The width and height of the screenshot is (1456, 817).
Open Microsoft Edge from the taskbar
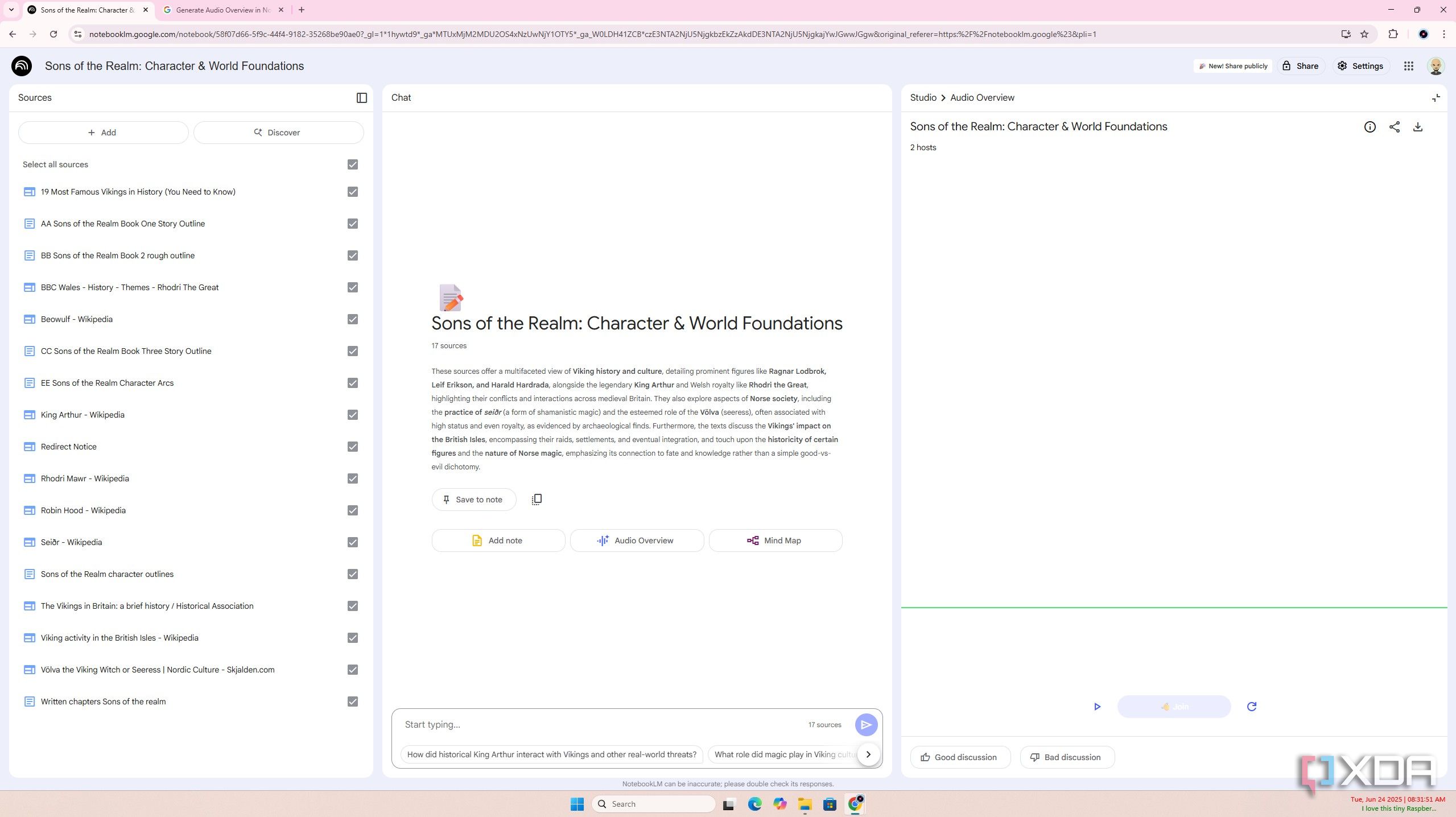[754, 804]
